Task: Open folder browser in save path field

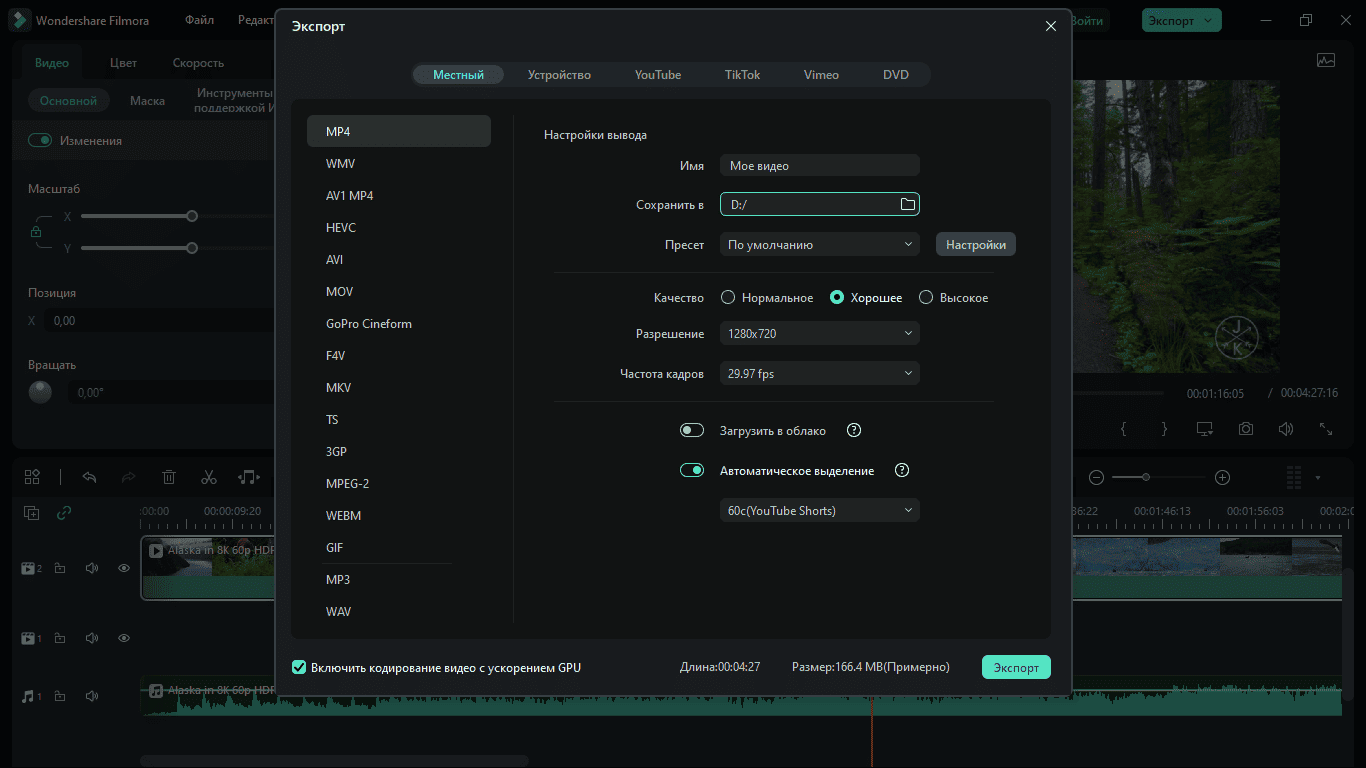Action: (907, 204)
